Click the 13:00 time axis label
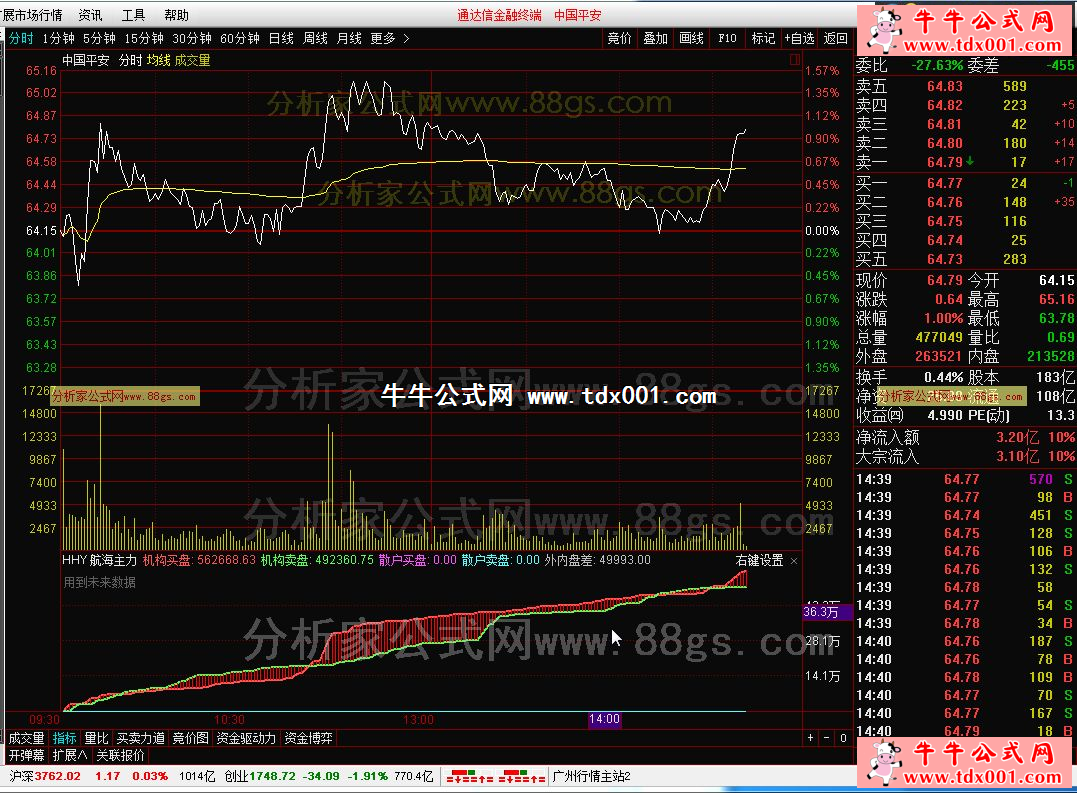 coord(418,720)
